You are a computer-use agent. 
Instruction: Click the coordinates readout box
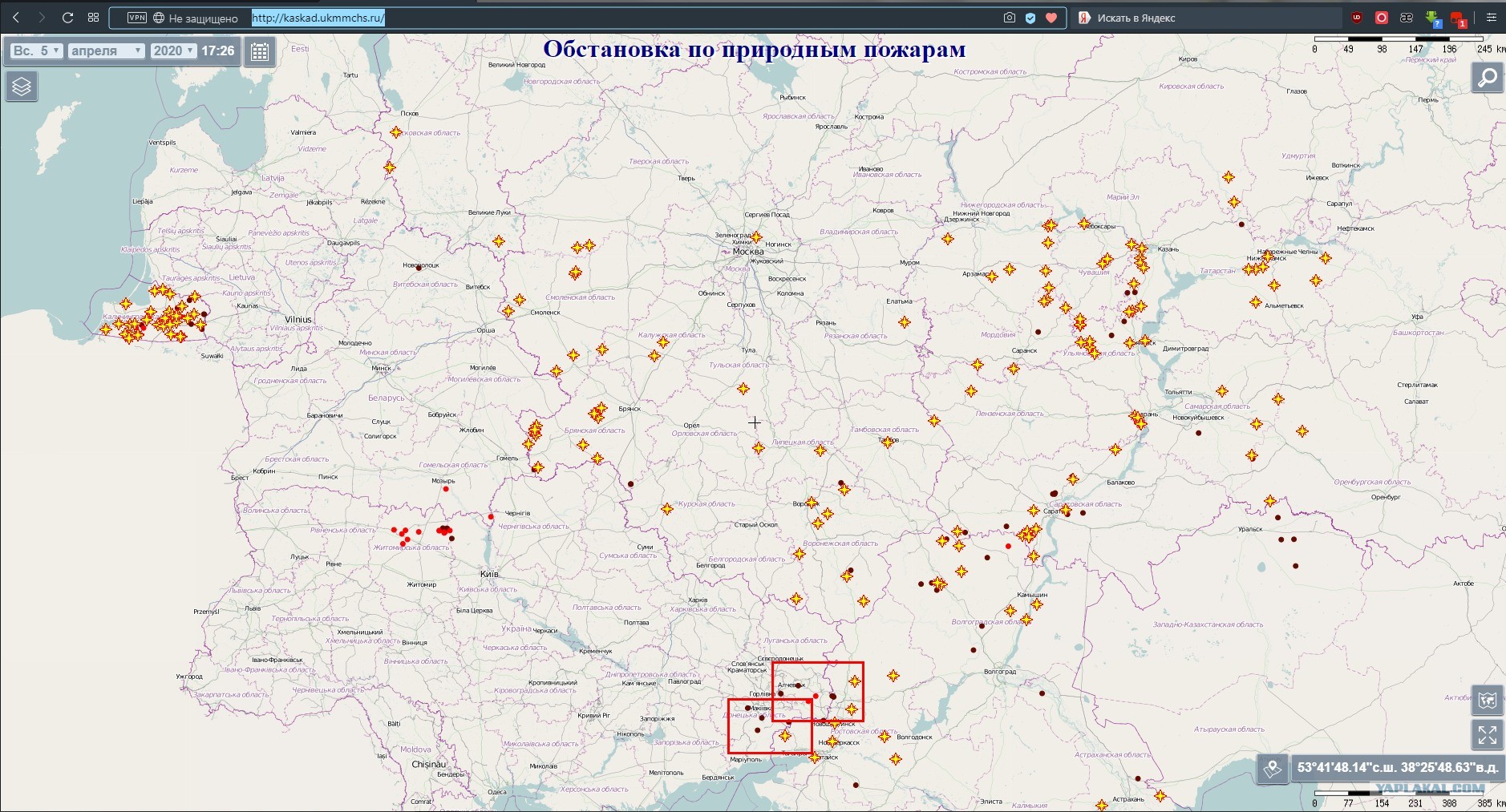[x=1398, y=768]
